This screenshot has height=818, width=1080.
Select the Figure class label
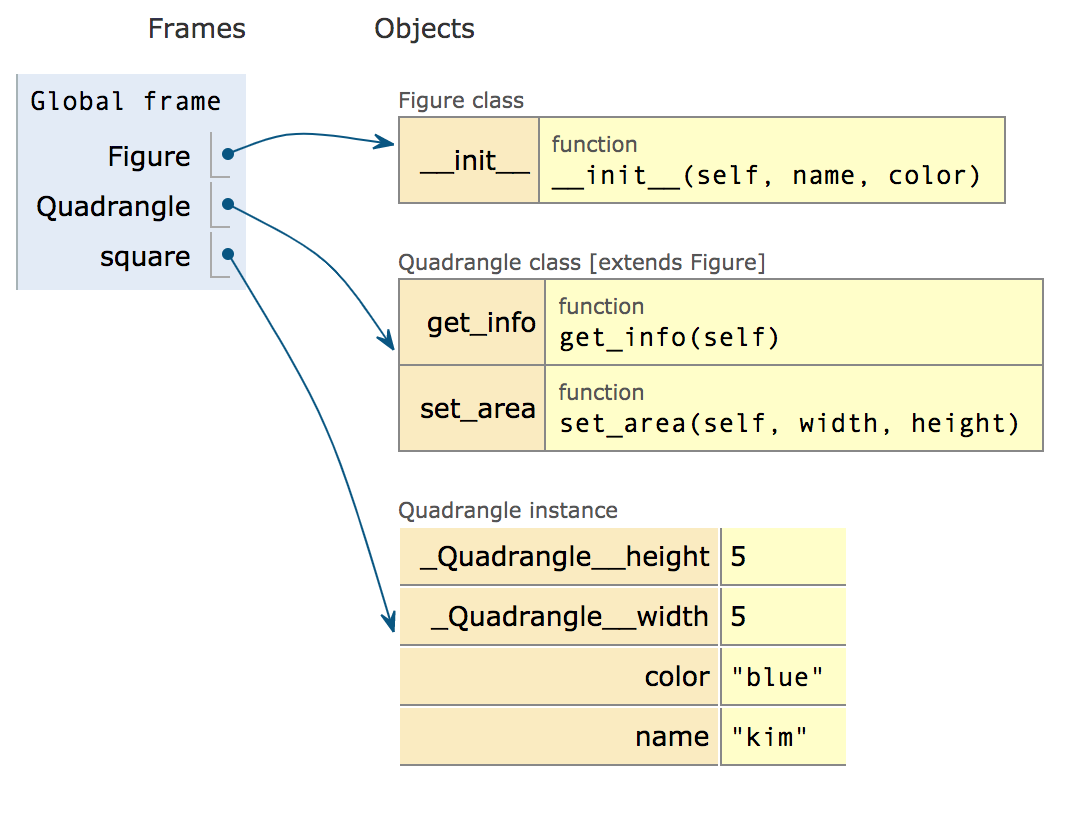[x=461, y=101]
